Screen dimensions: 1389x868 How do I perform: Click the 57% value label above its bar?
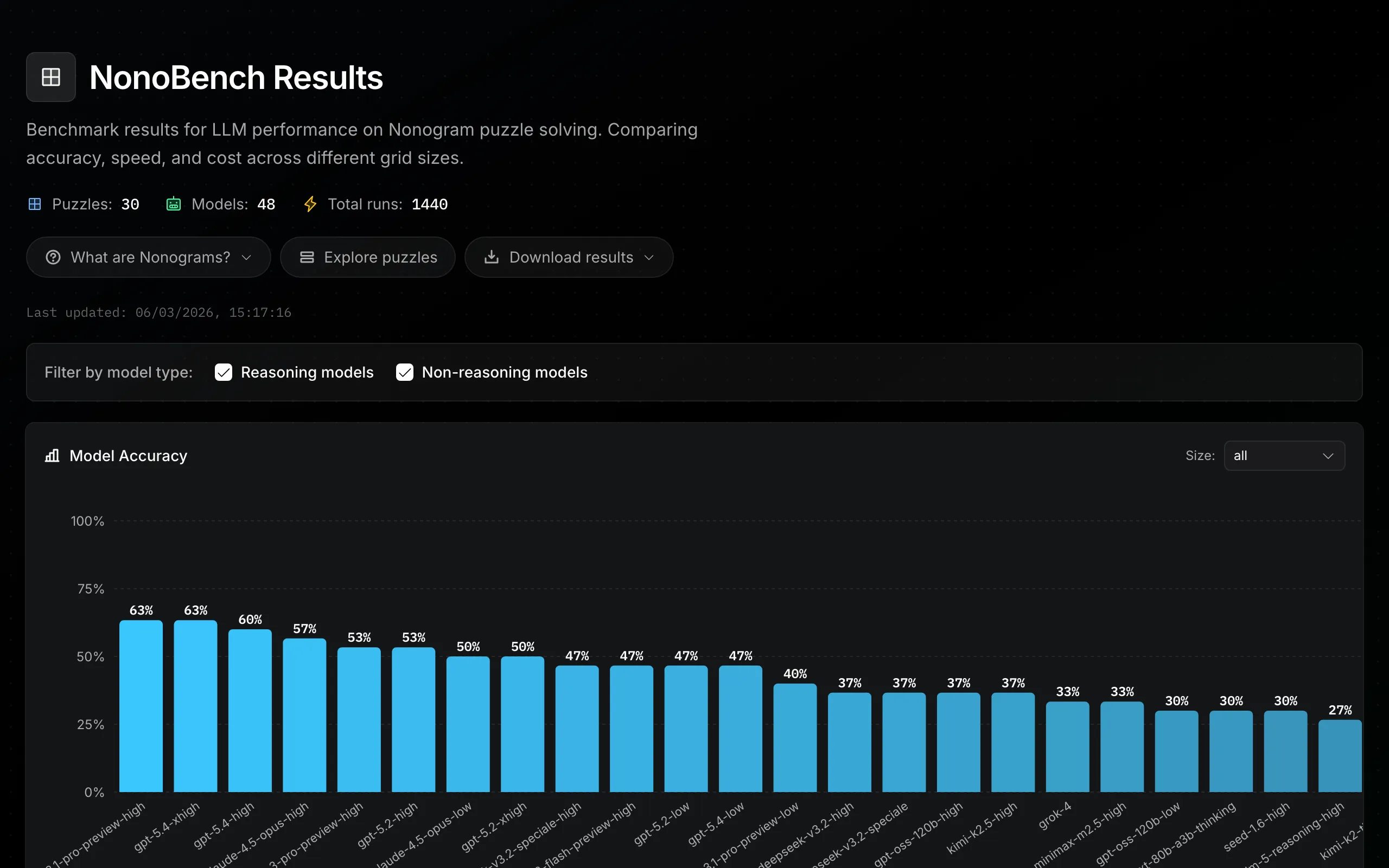(x=305, y=629)
